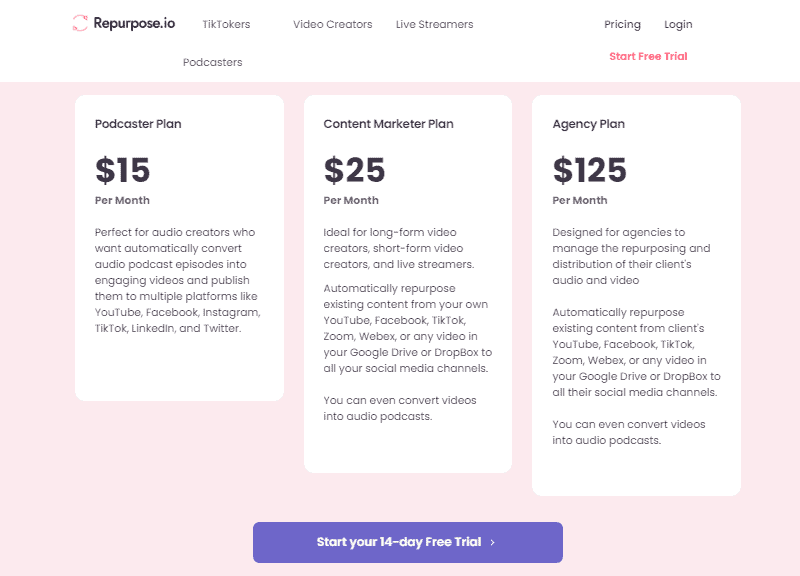The width and height of the screenshot is (800, 576).
Task: Click the 'Ideal for long-form video creators' text
Action: pyautogui.click(x=398, y=248)
